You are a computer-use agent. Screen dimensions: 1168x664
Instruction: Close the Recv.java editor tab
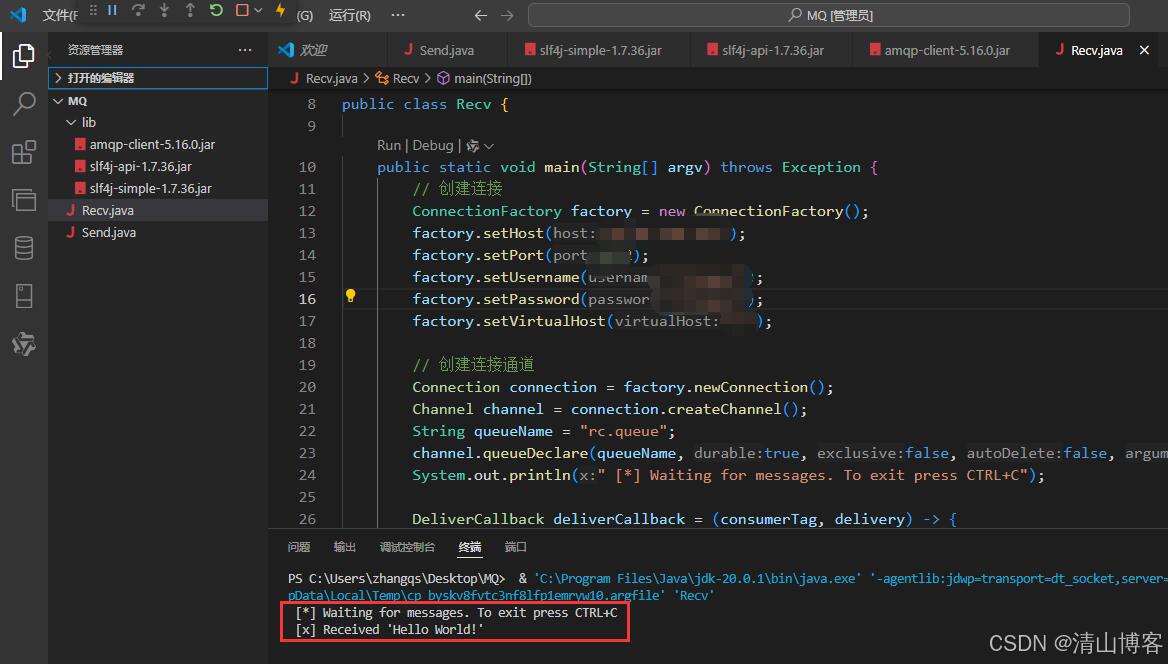pos(1144,50)
